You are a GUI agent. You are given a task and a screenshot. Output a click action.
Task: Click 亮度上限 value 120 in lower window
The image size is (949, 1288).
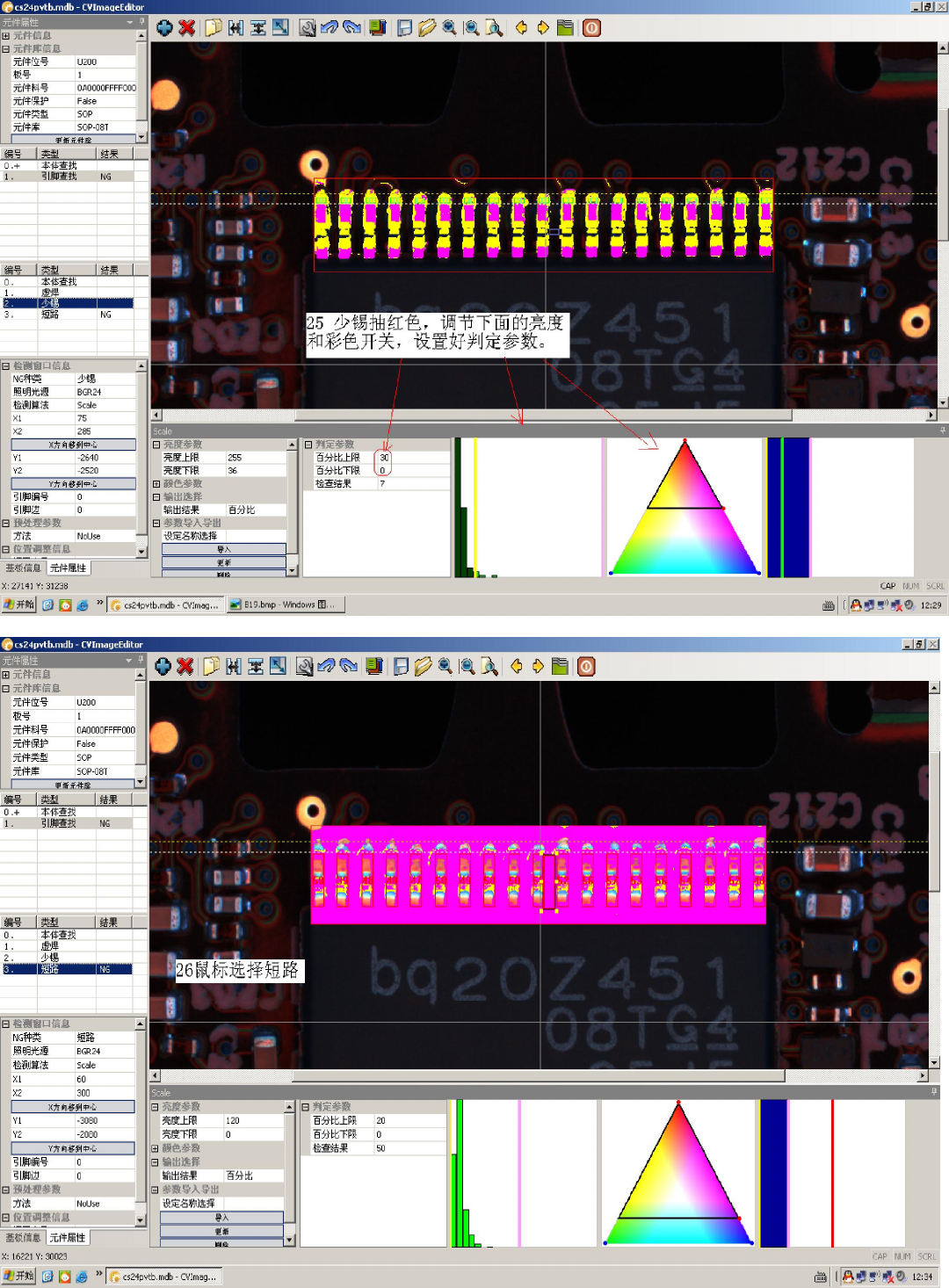tap(254, 1120)
